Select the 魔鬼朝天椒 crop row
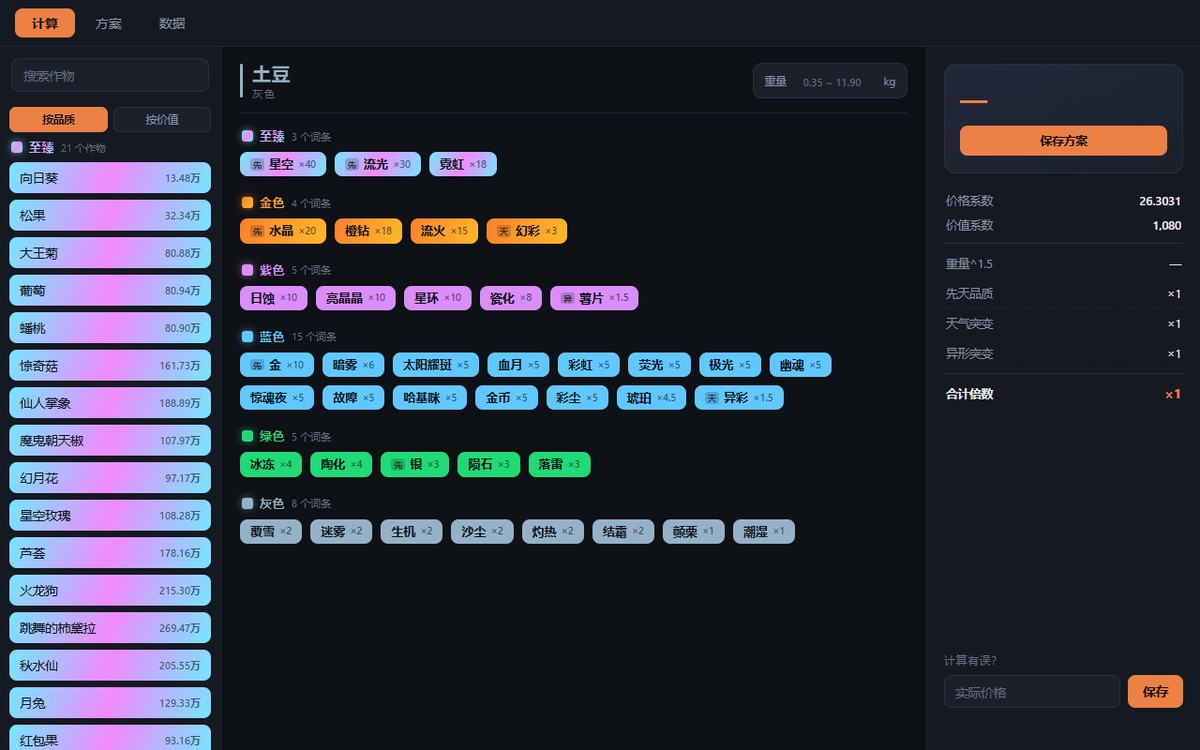1200x750 pixels. (x=110, y=440)
